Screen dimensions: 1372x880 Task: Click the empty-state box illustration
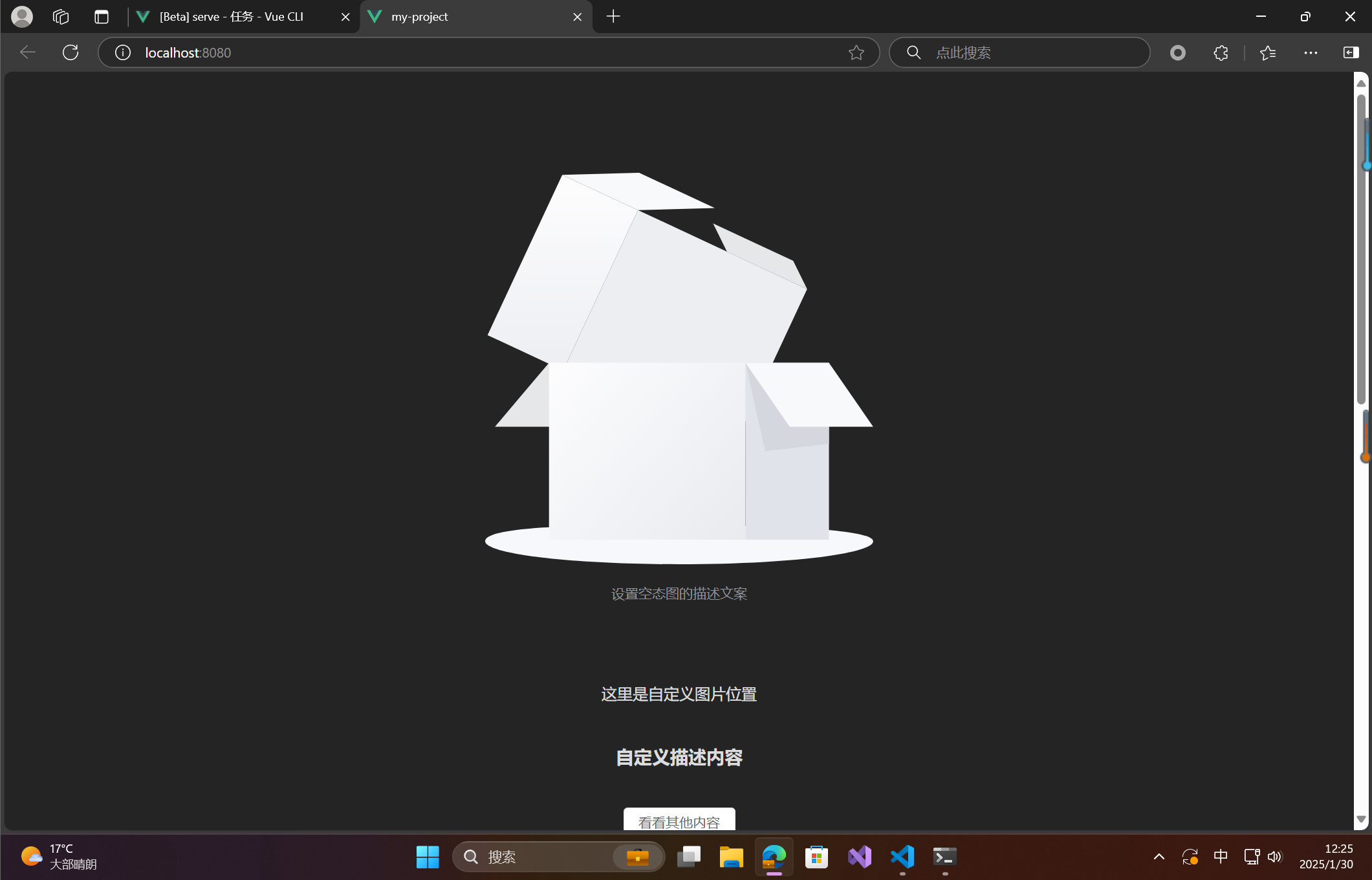coord(679,368)
